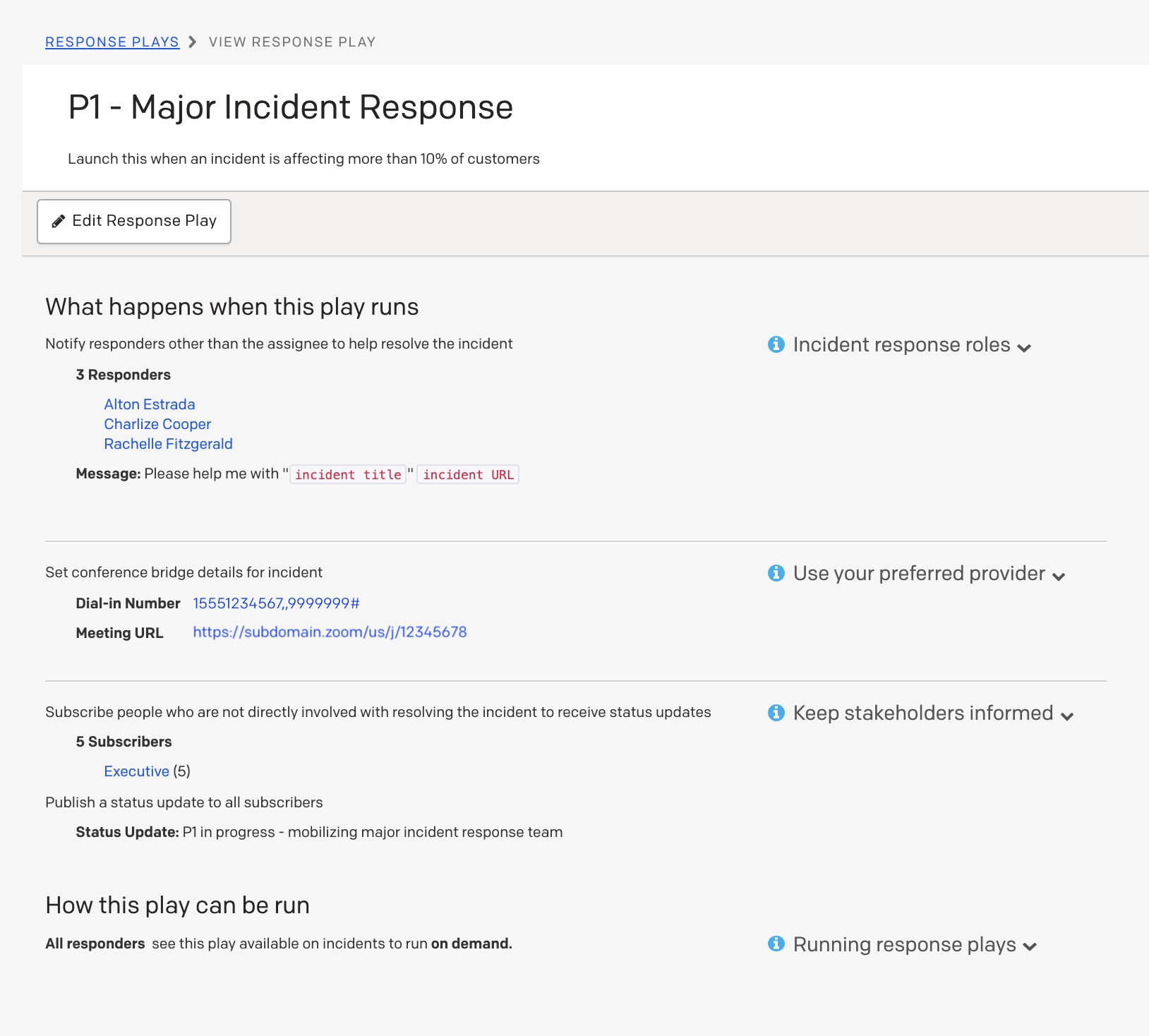Click the incident title variable tag
This screenshot has height=1036, width=1149.
click(348, 475)
